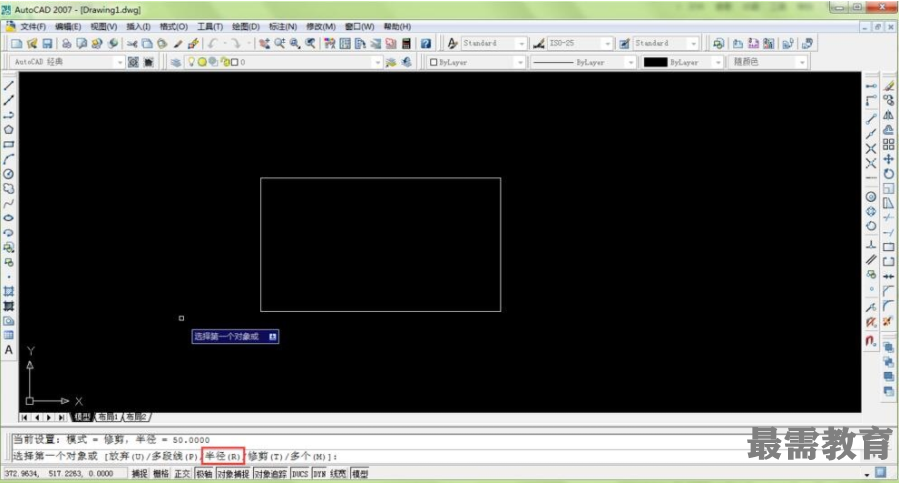
Task: Select the Rotate tool in Modify toolbar
Action: point(889,174)
